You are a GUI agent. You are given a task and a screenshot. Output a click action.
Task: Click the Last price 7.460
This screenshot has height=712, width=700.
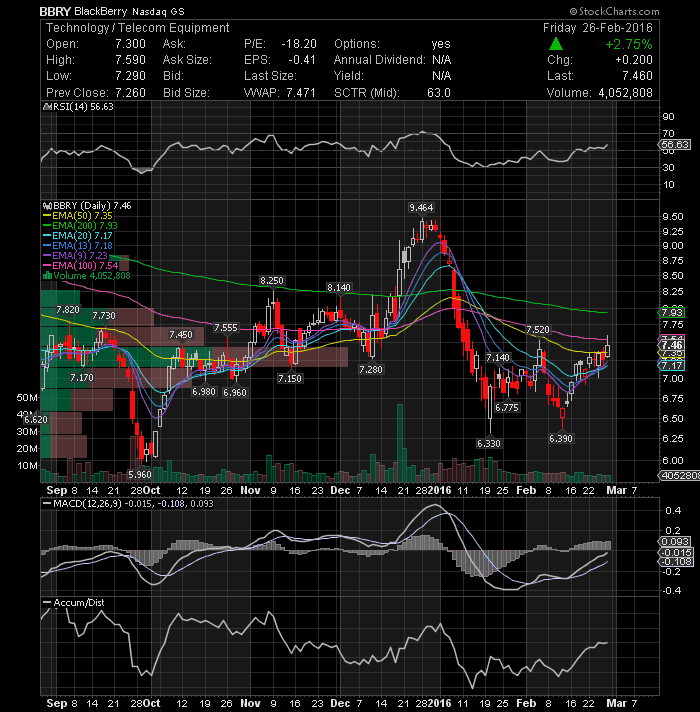(x=637, y=76)
